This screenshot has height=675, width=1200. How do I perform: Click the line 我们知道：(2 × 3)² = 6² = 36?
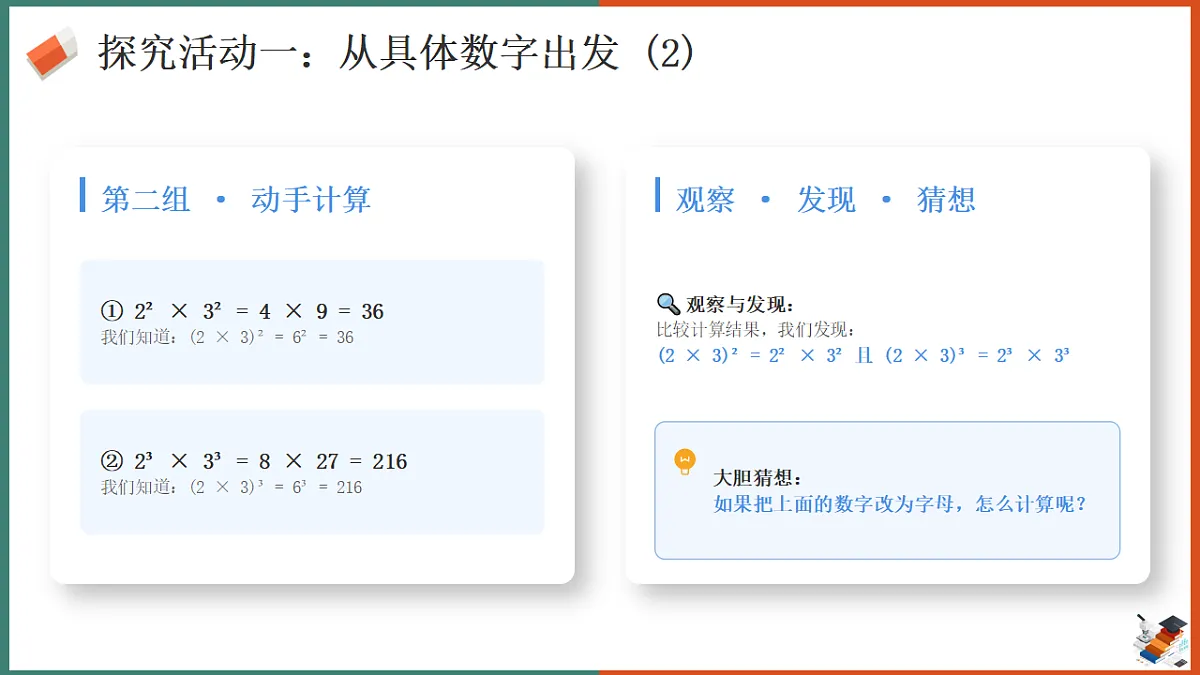tap(228, 337)
